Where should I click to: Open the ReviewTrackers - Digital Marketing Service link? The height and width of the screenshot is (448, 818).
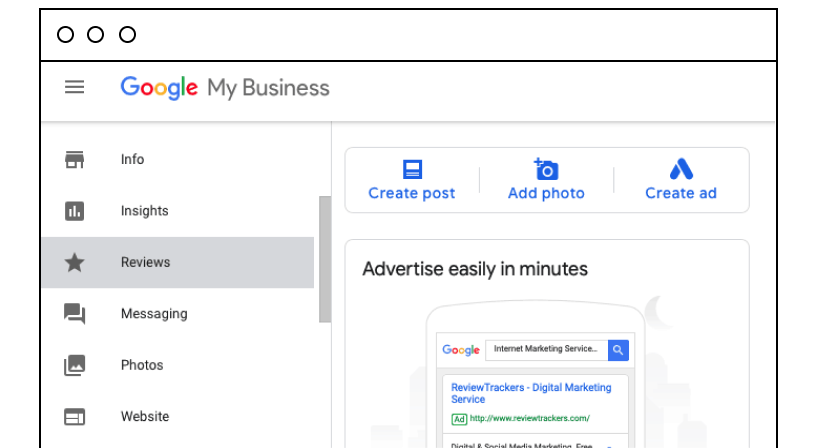pyautogui.click(x=531, y=393)
